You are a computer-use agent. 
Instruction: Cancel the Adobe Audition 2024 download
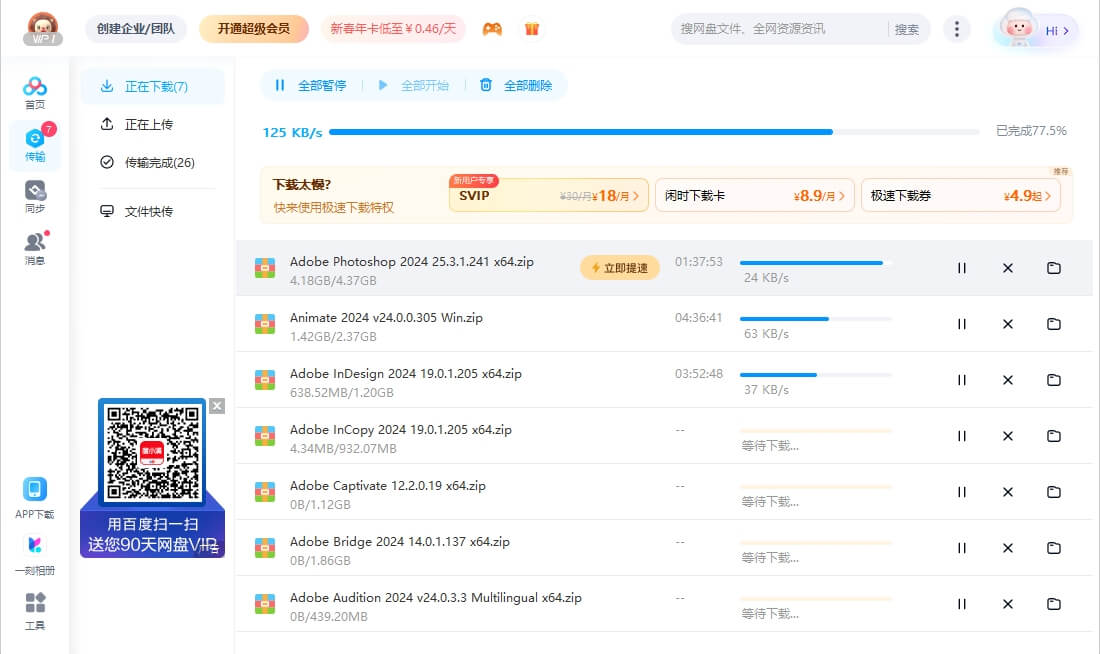pos(1007,604)
